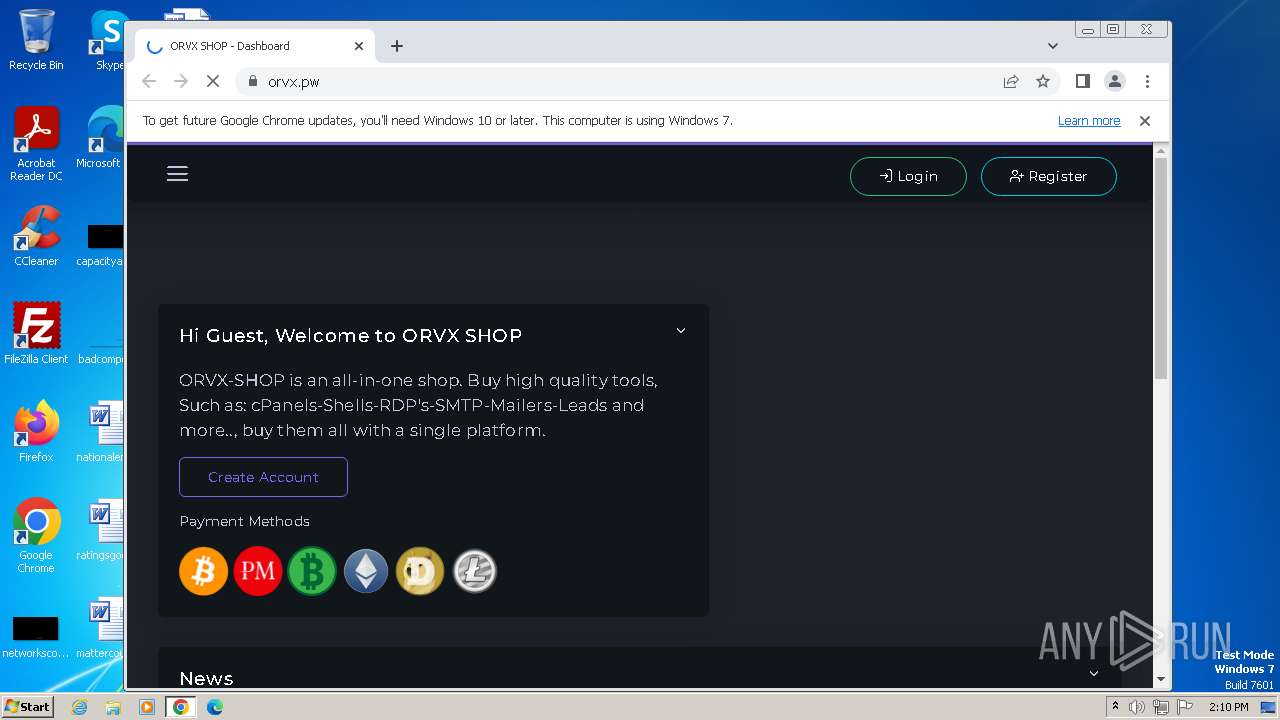Click the Login button

(908, 176)
